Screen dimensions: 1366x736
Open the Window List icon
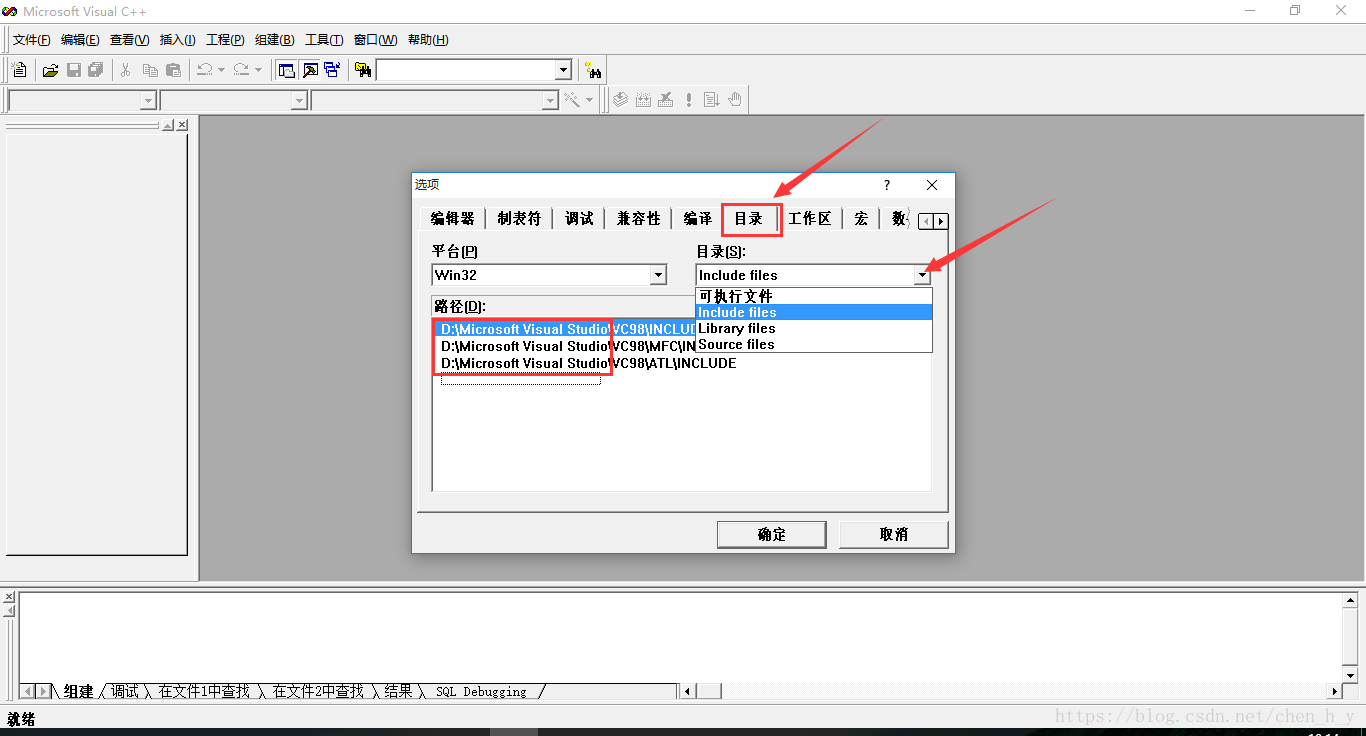[x=332, y=70]
